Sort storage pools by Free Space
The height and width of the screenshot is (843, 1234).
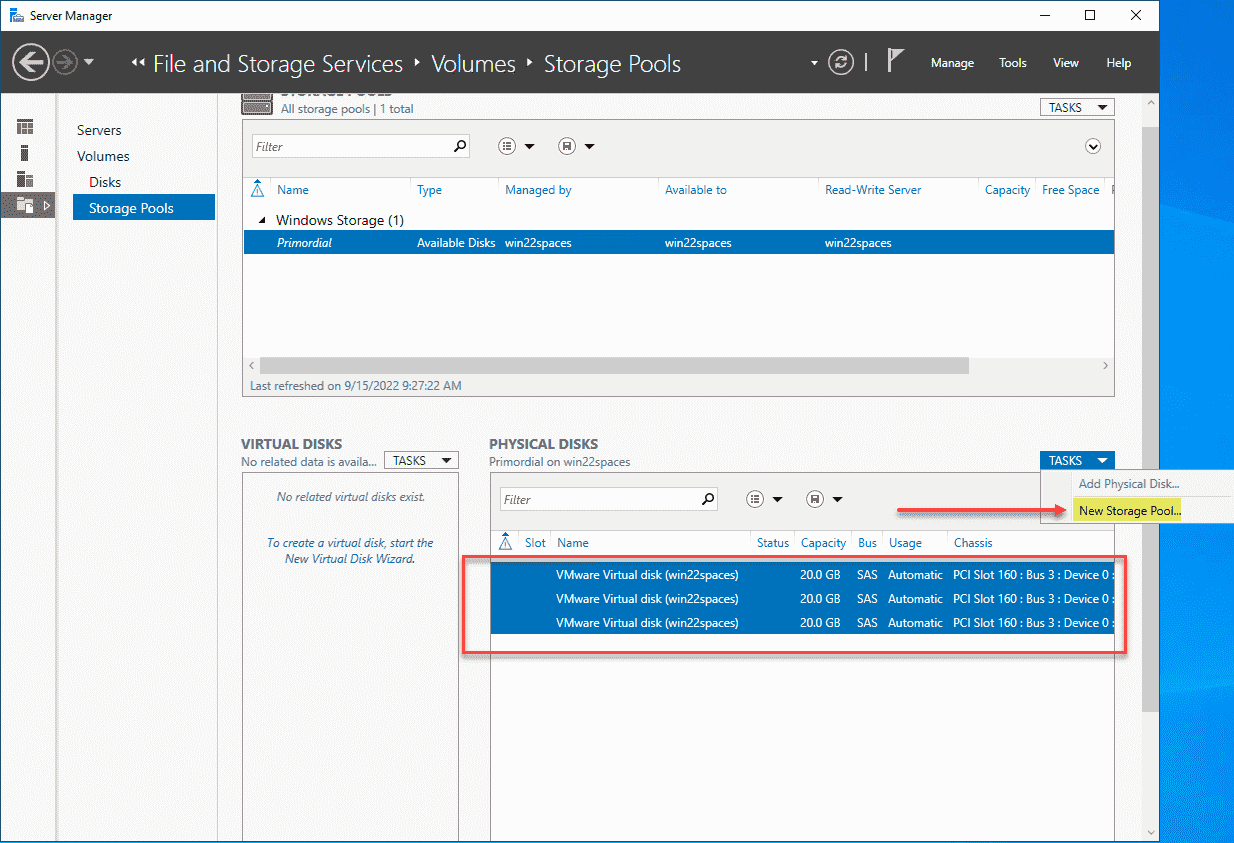pyautogui.click(x=1070, y=190)
